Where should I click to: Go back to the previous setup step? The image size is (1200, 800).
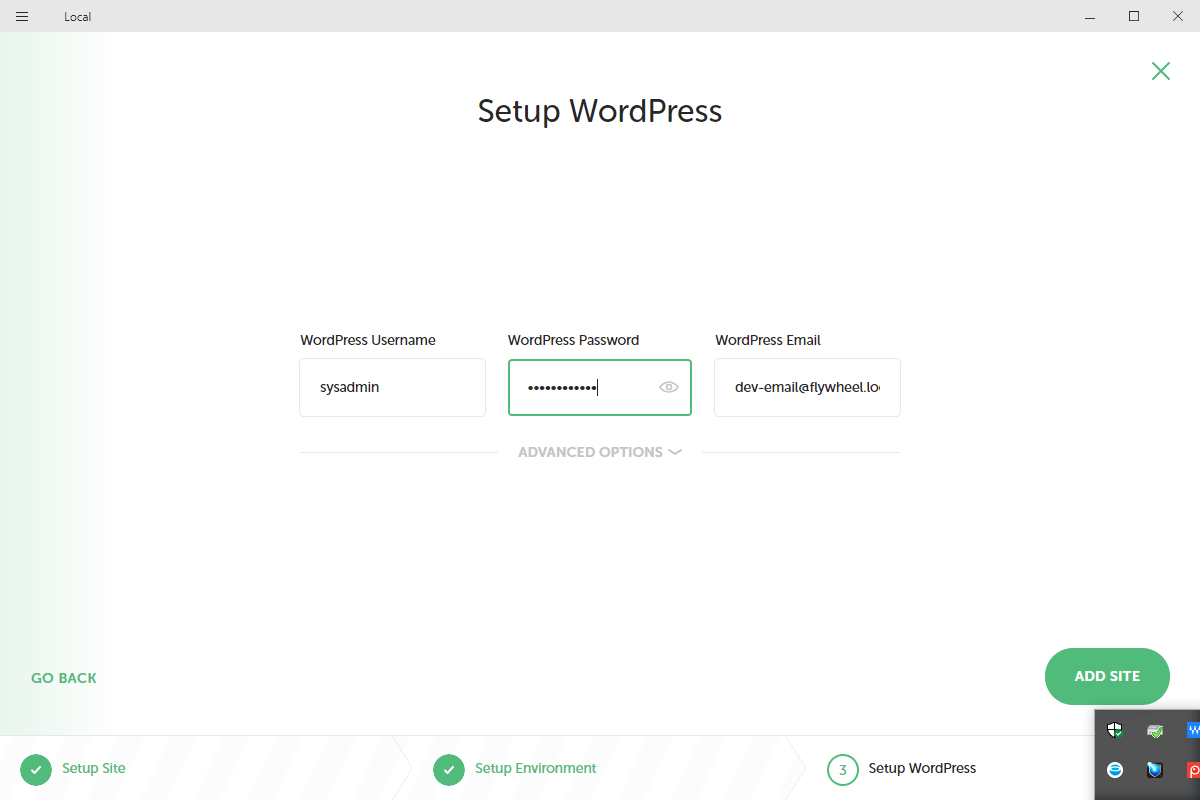tap(64, 678)
